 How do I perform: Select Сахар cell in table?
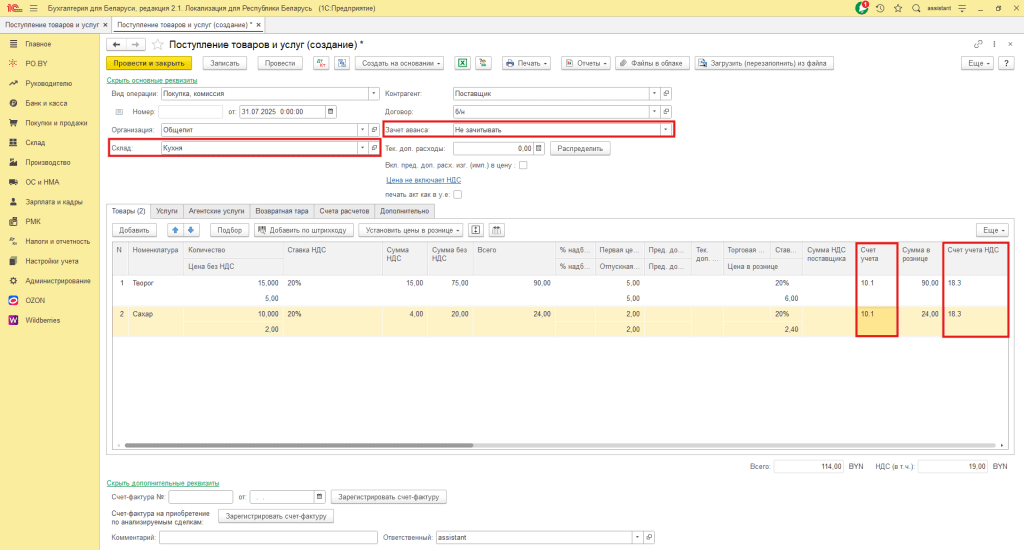(x=156, y=314)
